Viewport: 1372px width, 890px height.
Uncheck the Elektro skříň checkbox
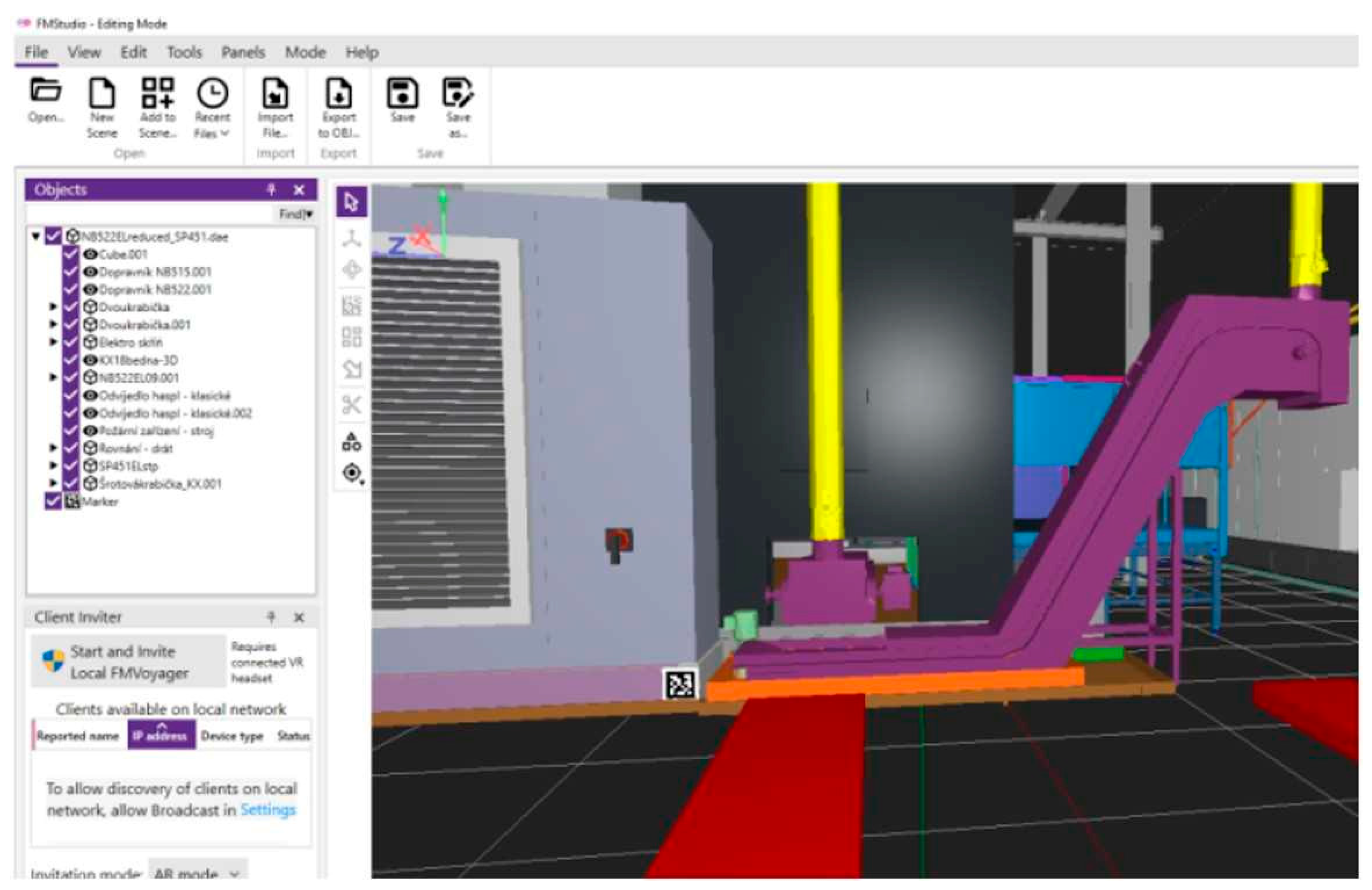pos(71,342)
